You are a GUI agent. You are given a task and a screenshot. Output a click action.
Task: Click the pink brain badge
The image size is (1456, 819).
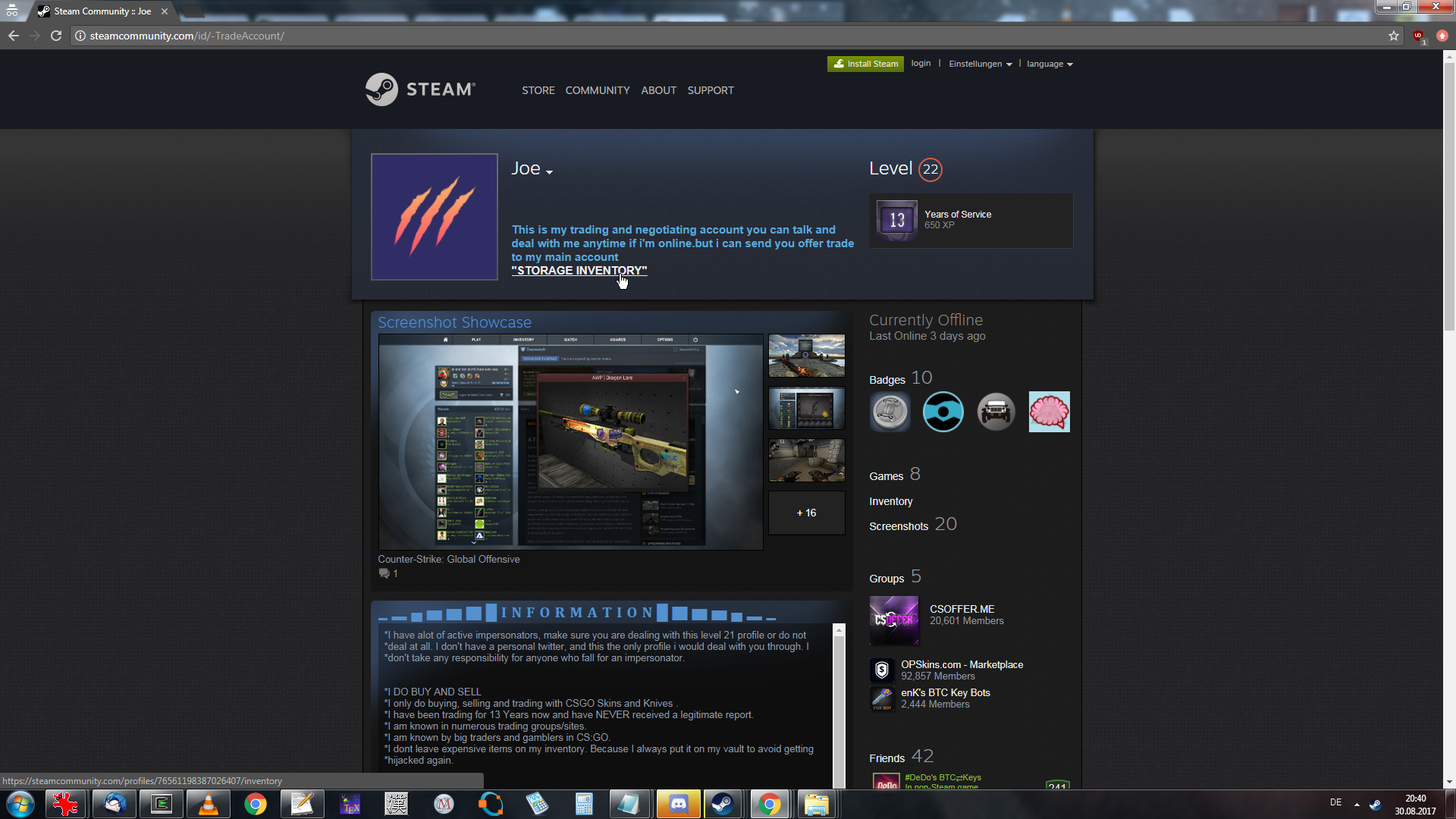click(1049, 412)
